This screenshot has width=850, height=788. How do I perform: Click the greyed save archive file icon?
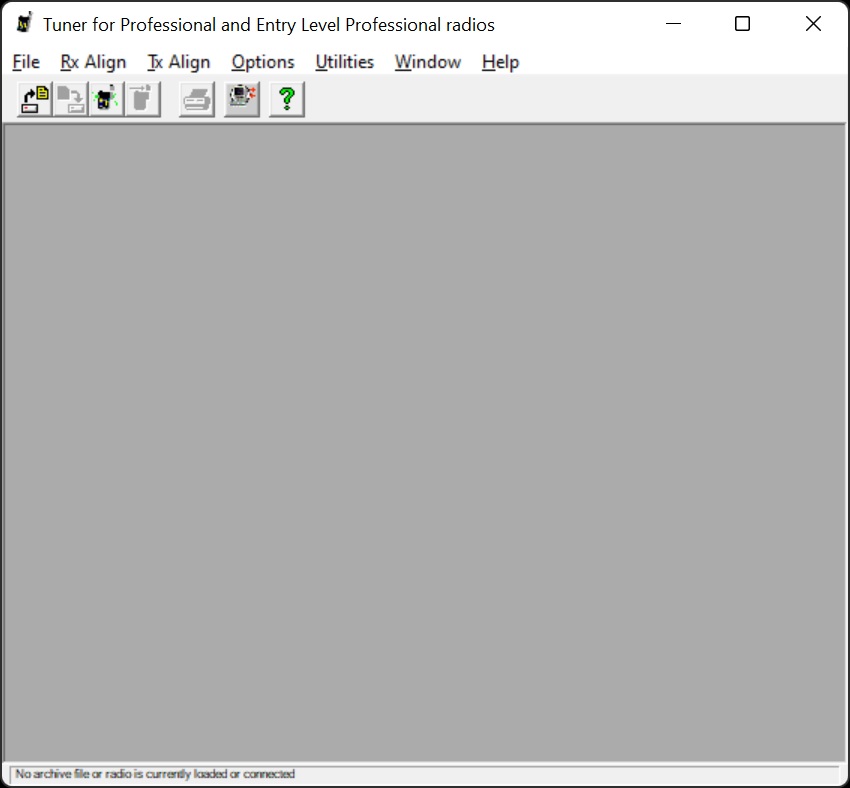(x=70, y=99)
